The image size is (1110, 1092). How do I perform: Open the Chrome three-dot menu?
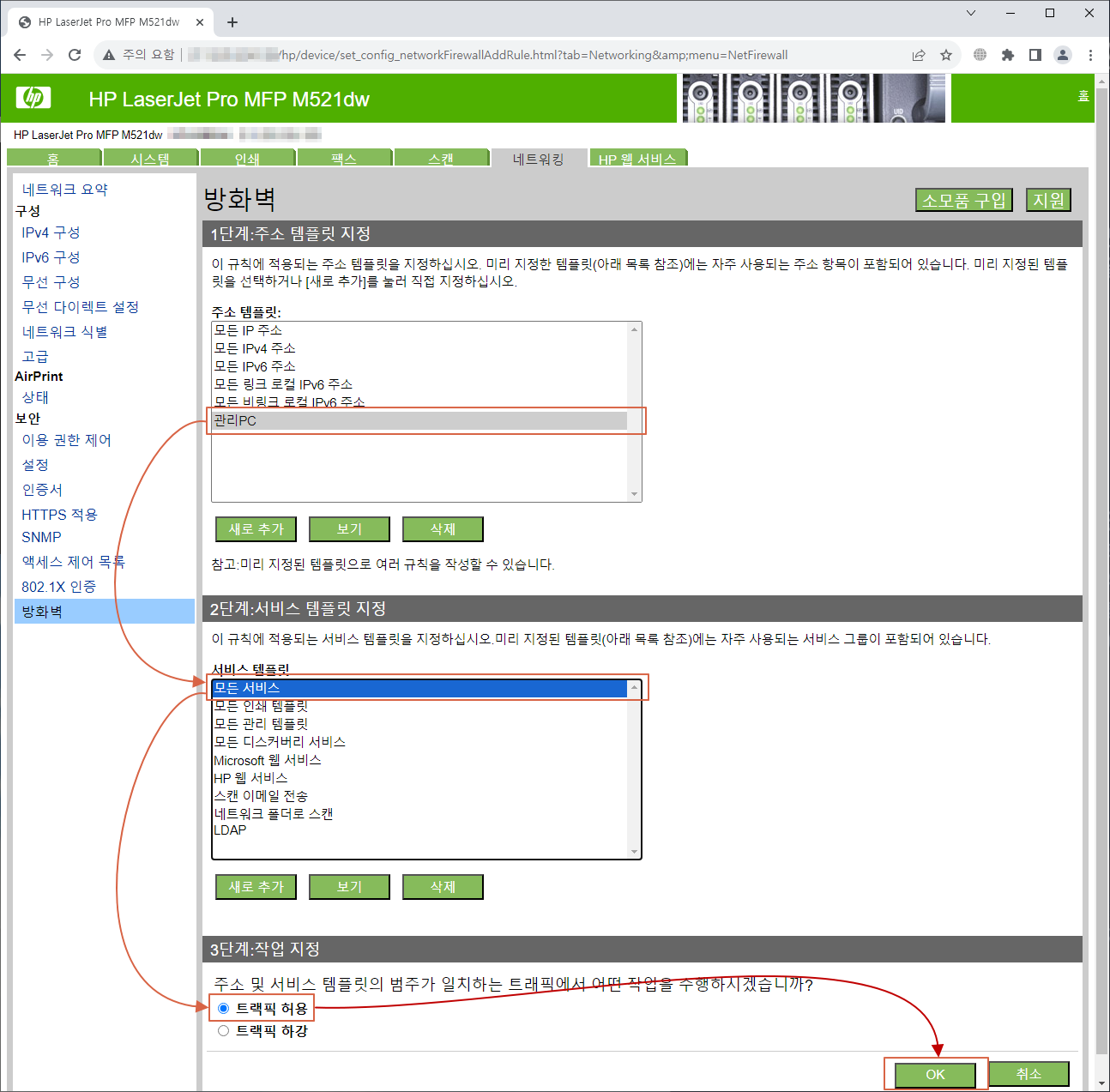click(x=1090, y=55)
